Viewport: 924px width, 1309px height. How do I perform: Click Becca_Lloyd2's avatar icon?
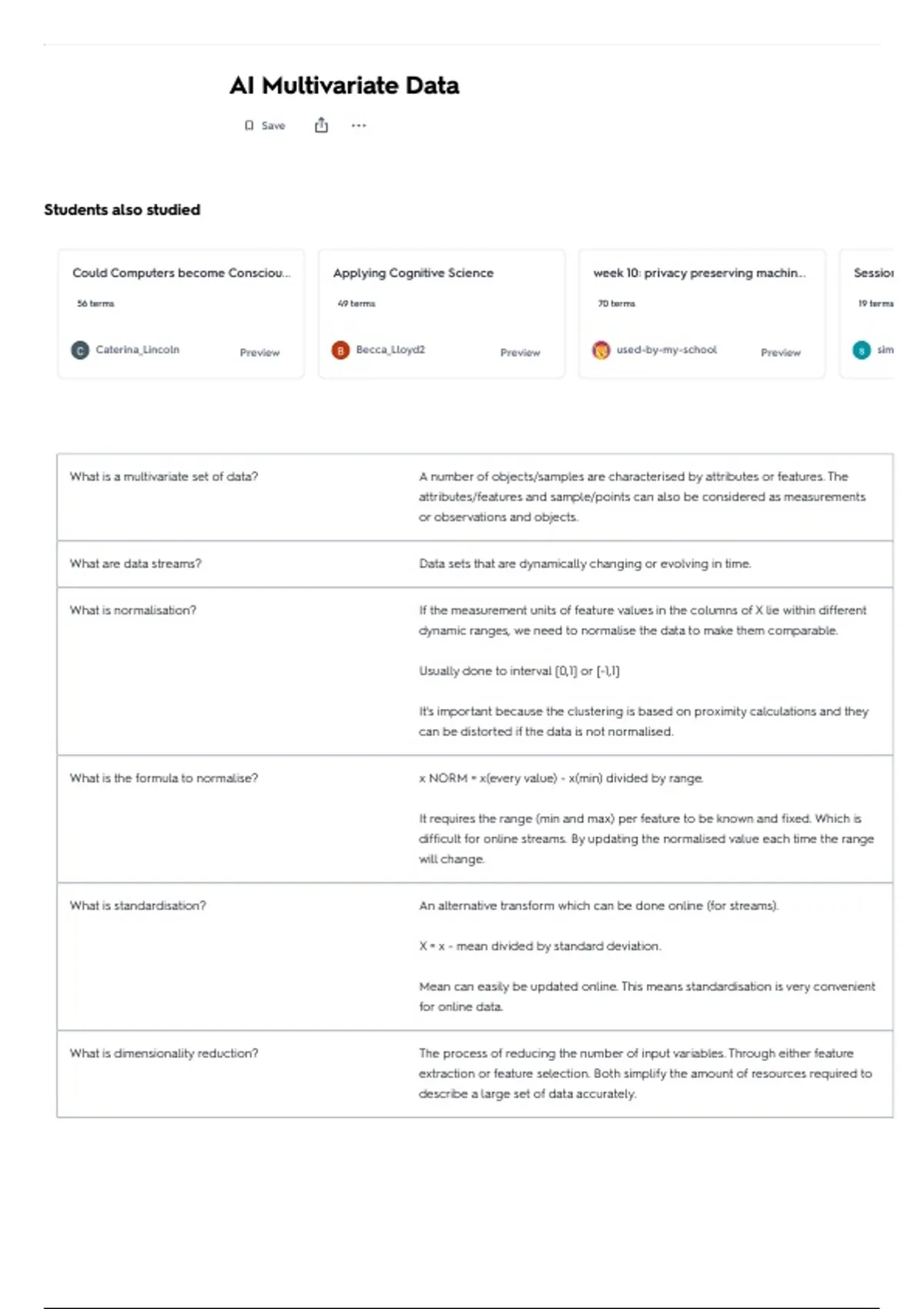pos(340,350)
